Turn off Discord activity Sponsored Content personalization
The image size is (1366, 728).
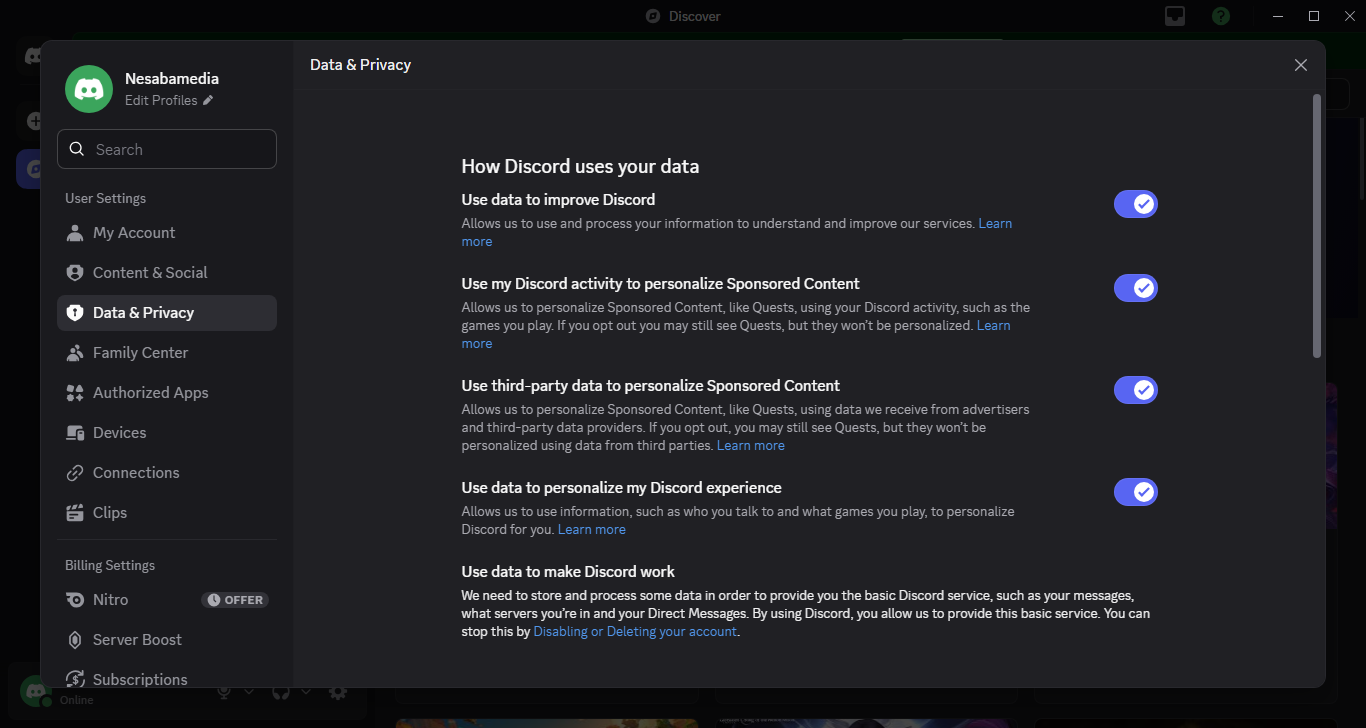pyautogui.click(x=1135, y=288)
